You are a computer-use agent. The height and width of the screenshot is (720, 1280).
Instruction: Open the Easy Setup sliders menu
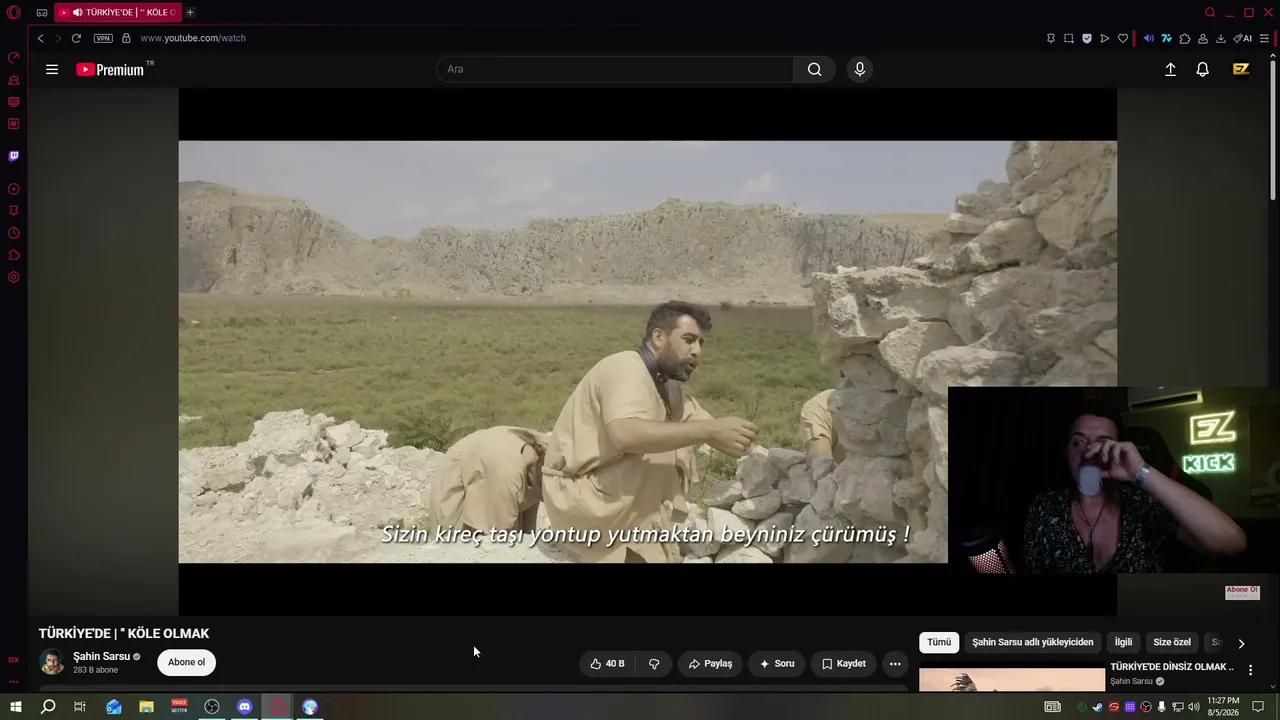pyautogui.click(x=1264, y=38)
